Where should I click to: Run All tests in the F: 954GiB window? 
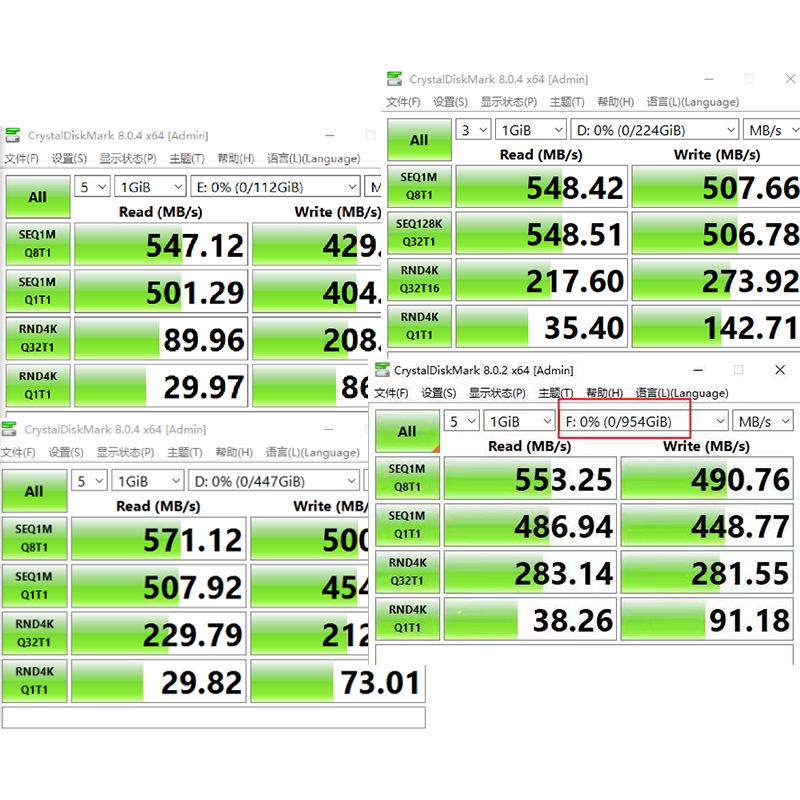(x=407, y=432)
